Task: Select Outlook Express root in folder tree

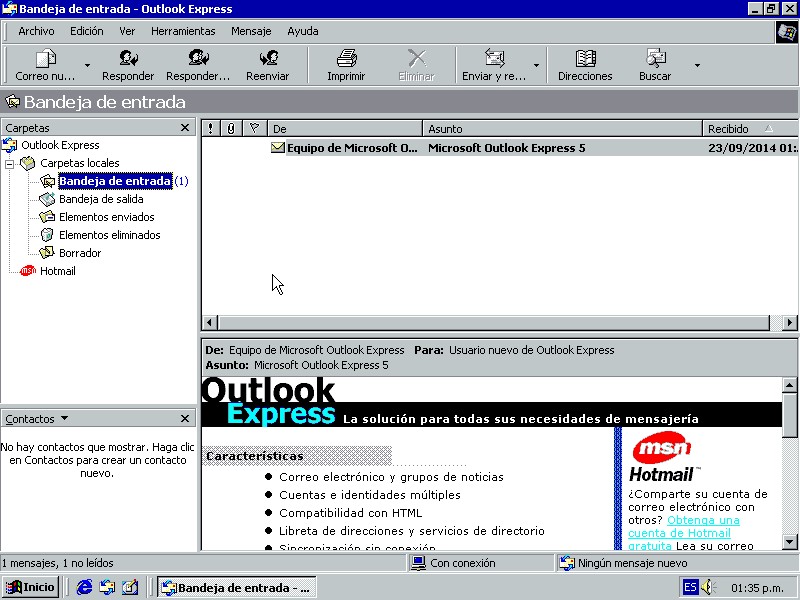Action: [60, 145]
